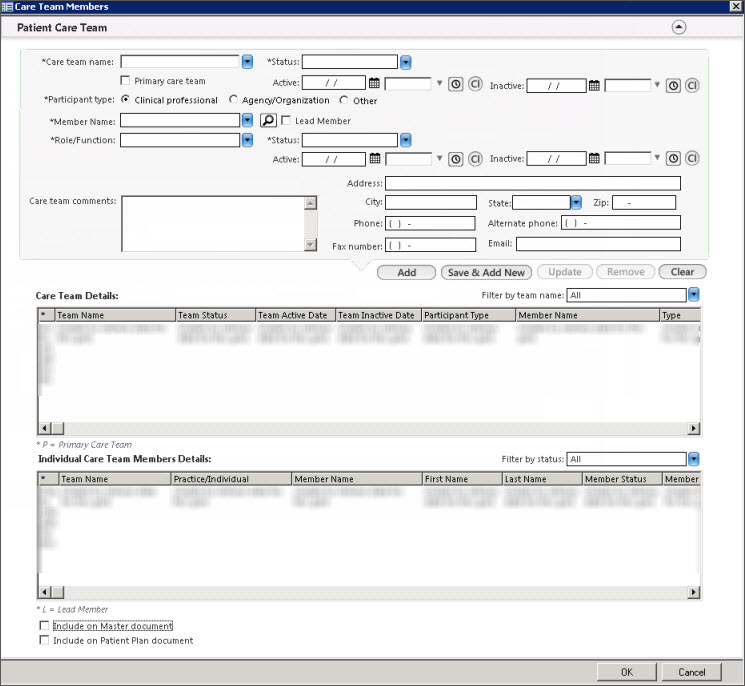Click the Save & Add New button
Viewport: 745px width, 686px height.
tap(486, 272)
